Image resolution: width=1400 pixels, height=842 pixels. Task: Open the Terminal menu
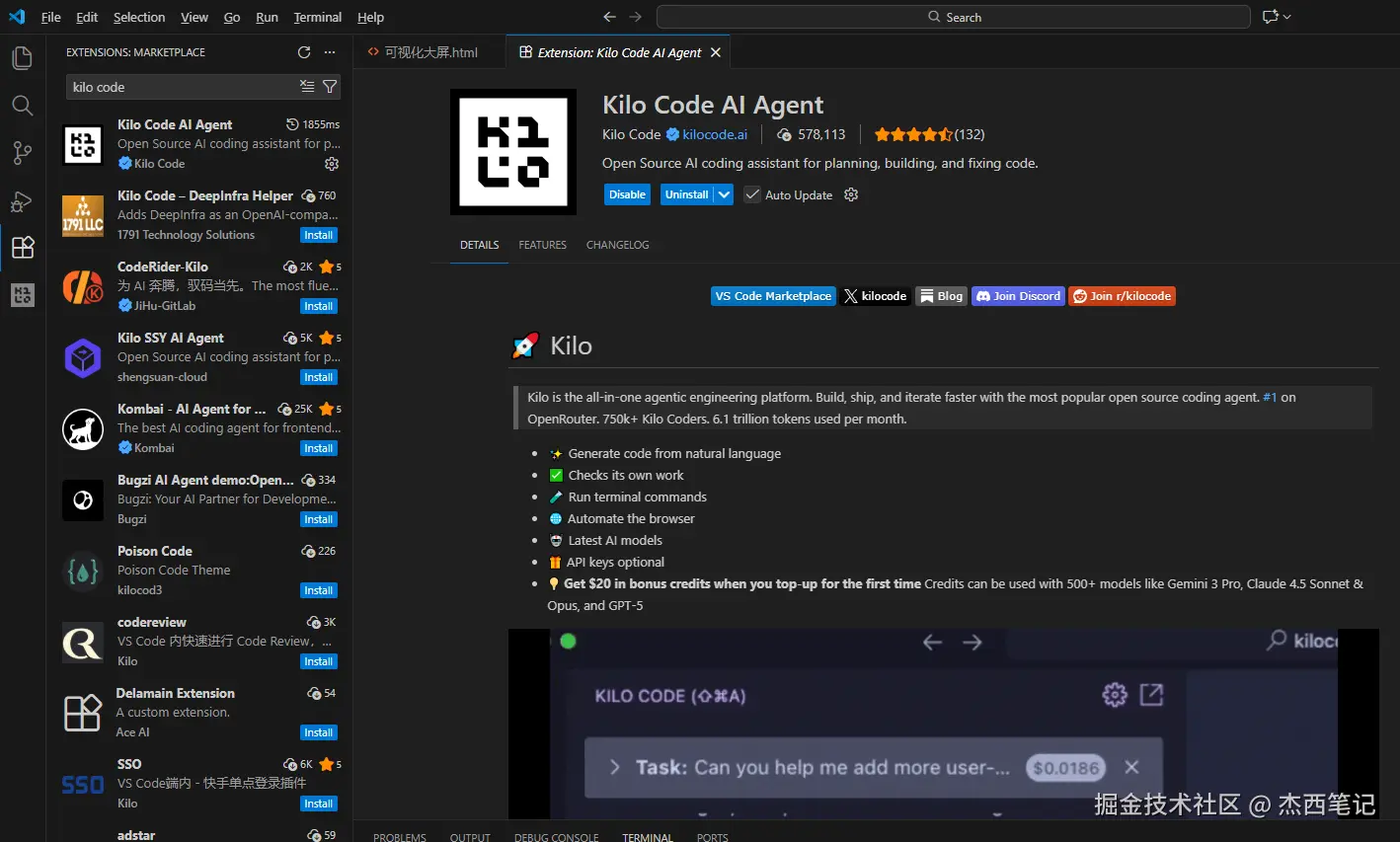(x=318, y=17)
